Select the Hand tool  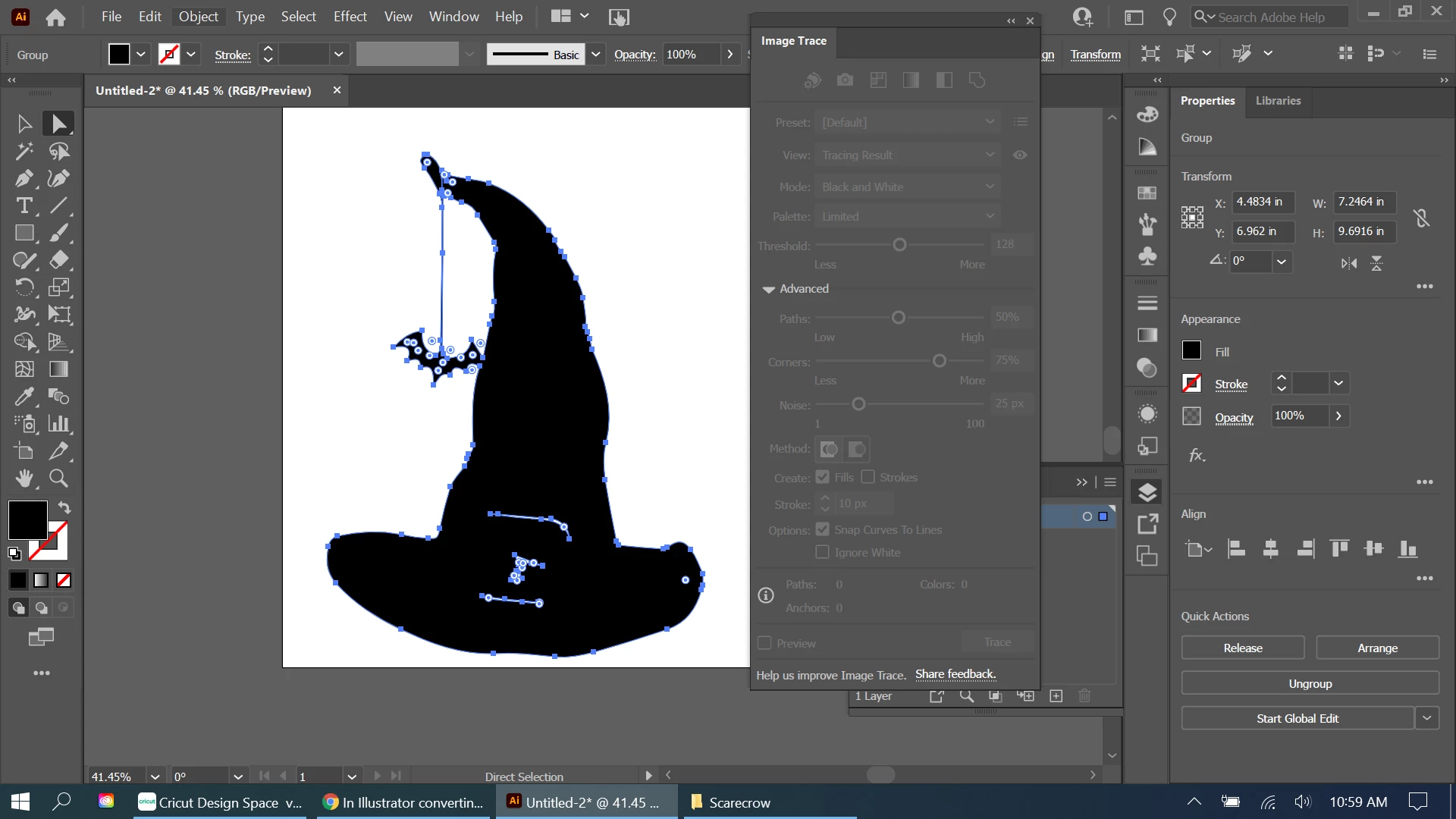[x=24, y=479]
